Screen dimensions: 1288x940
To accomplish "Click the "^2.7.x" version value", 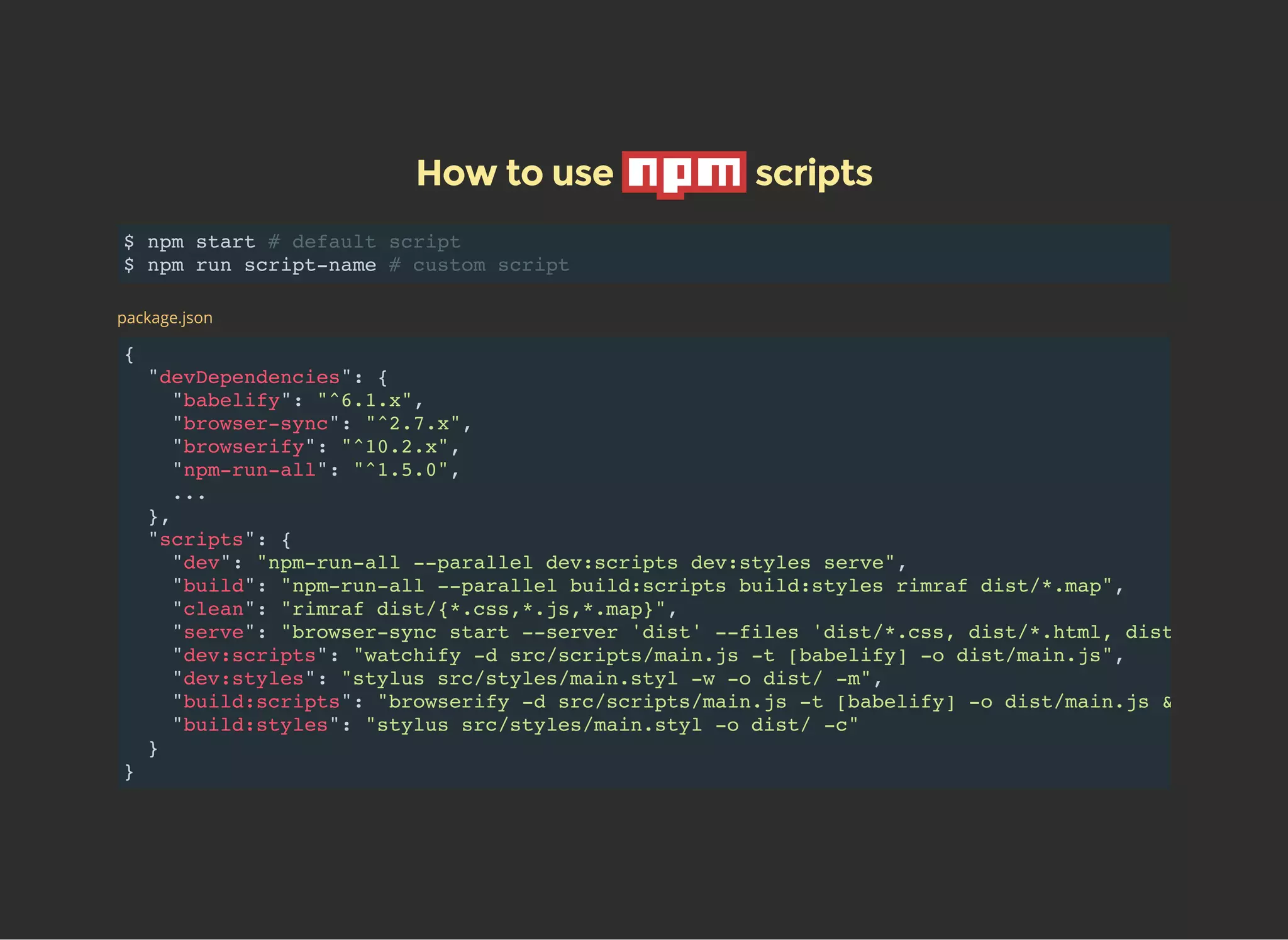I will (x=413, y=423).
